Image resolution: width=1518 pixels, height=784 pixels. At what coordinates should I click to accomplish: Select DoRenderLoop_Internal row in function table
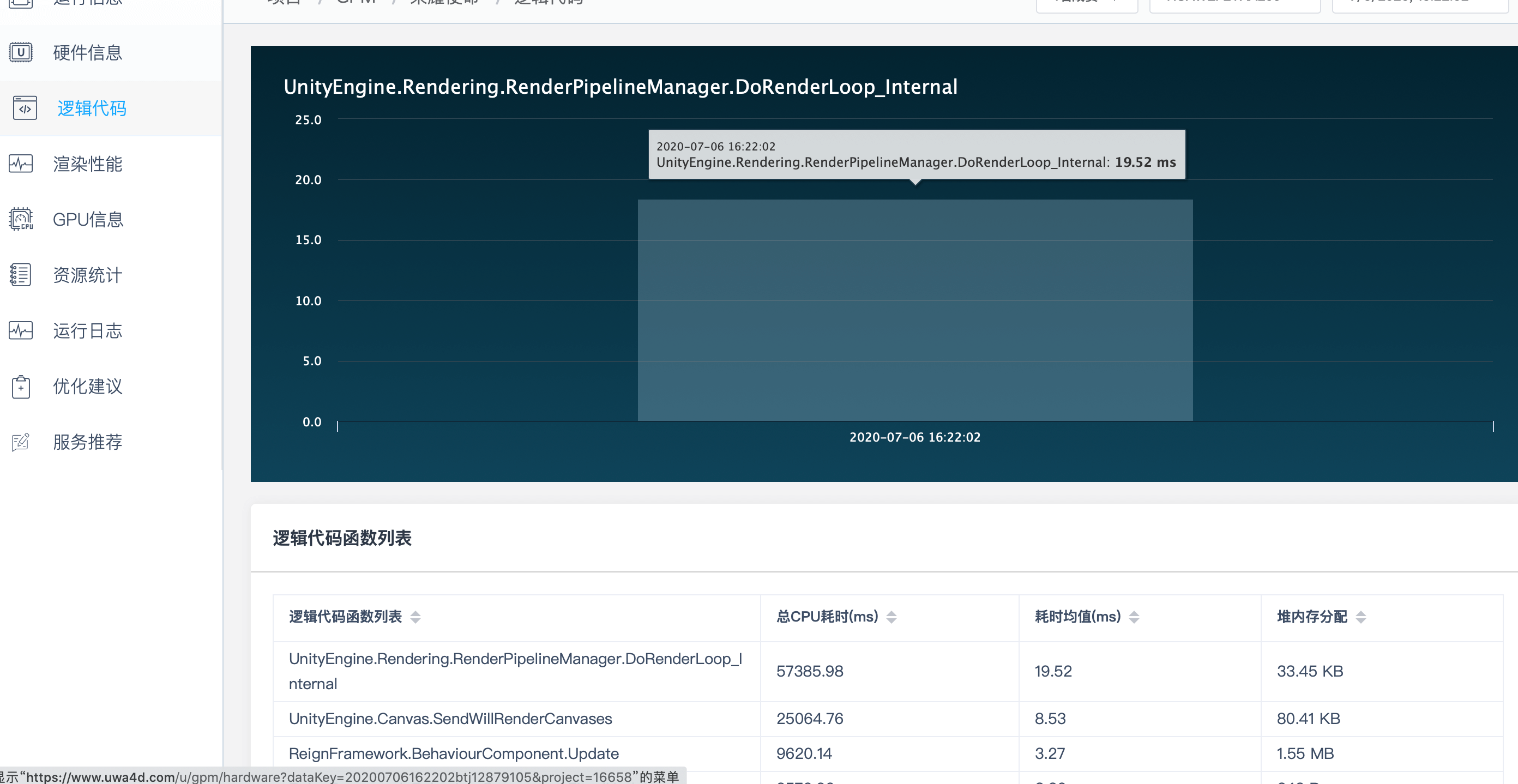pyautogui.click(x=515, y=671)
